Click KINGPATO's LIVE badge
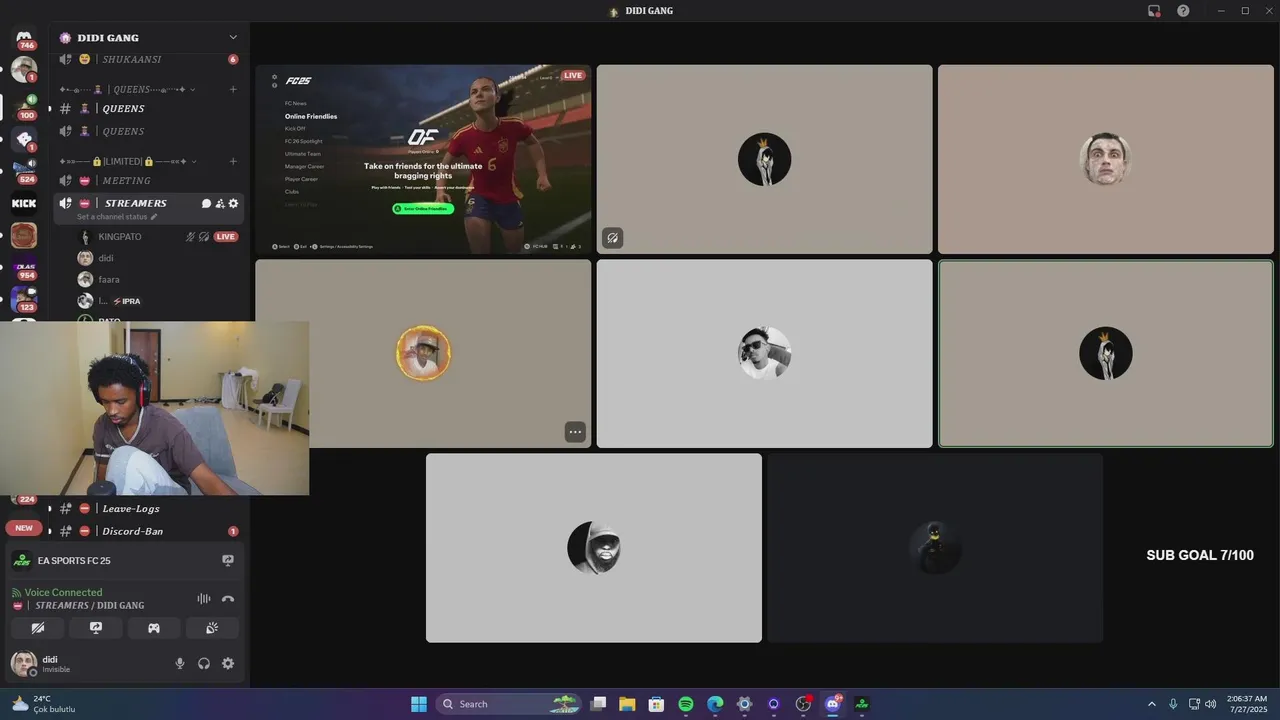The image size is (1280, 720). (226, 237)
